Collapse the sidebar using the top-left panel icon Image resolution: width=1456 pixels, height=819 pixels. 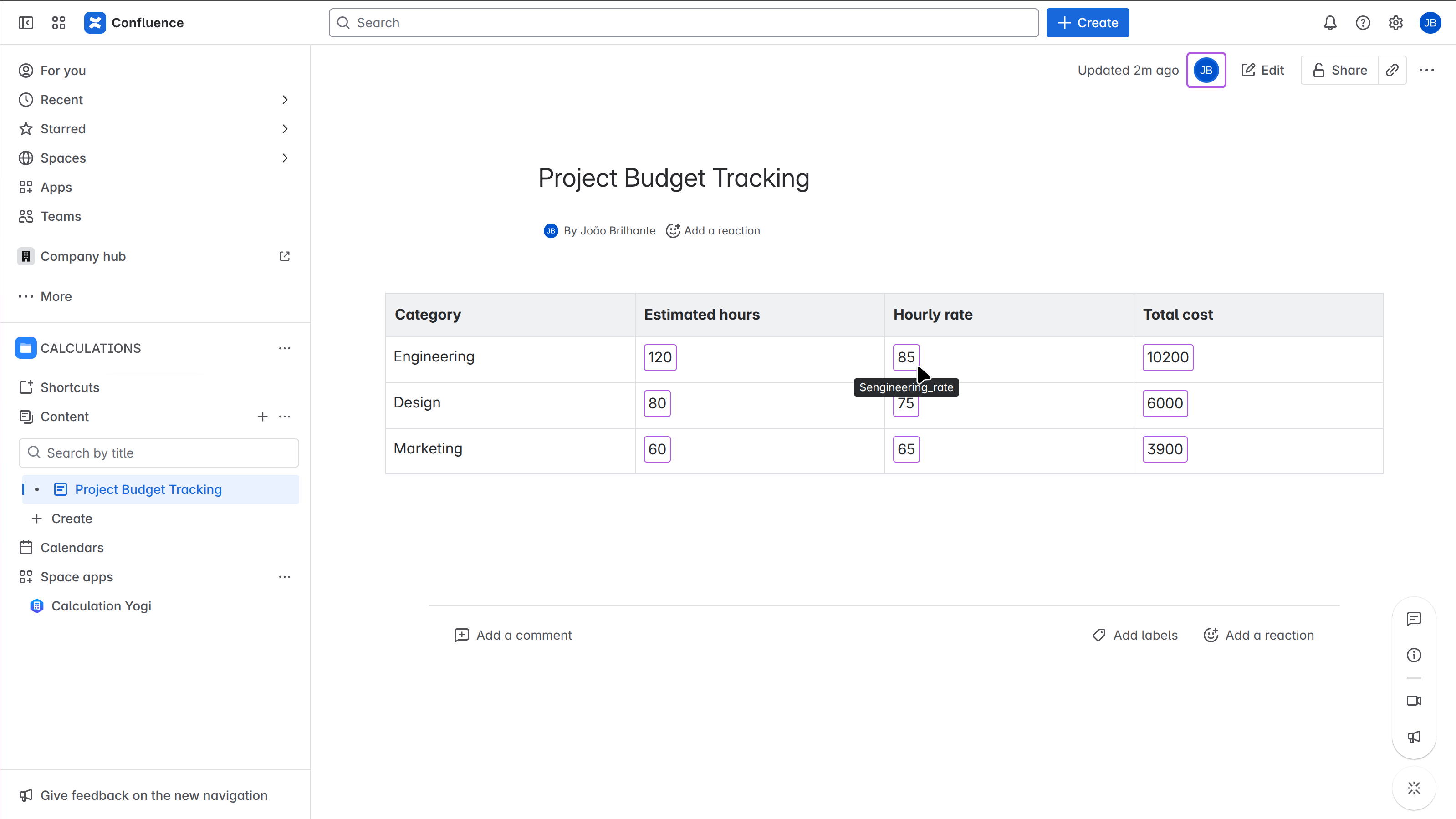click(26, 23)
